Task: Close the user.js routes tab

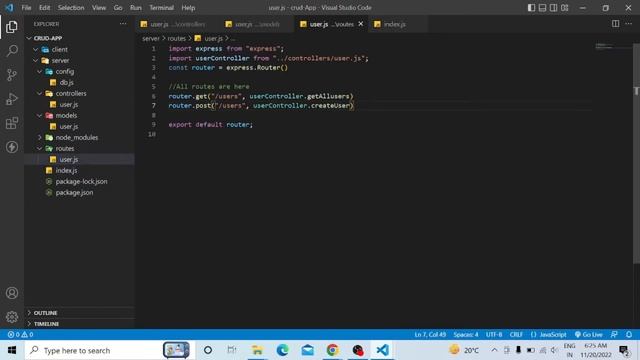Action: pos(361,24)
